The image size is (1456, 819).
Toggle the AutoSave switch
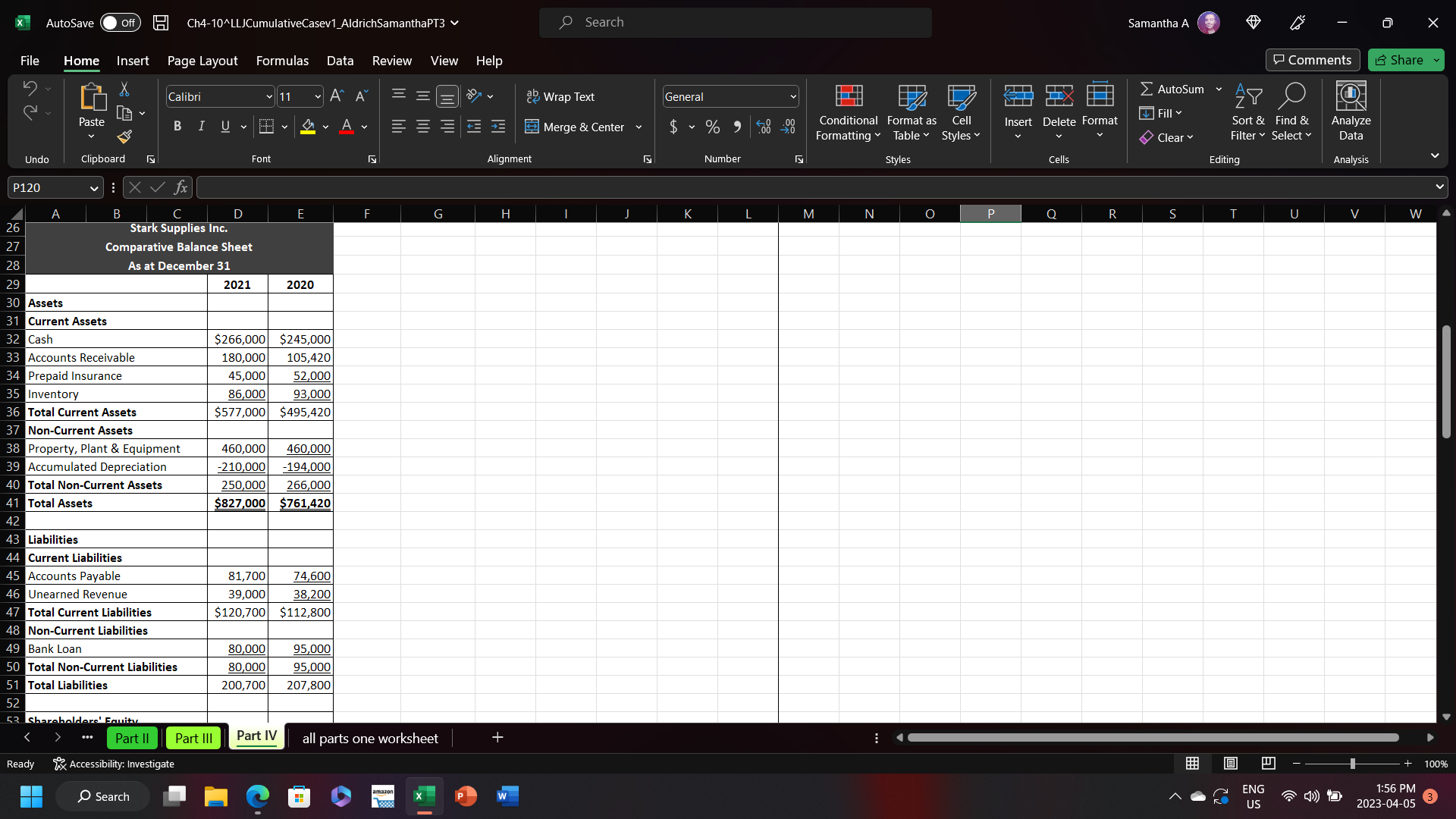click(x=120, y=23)
